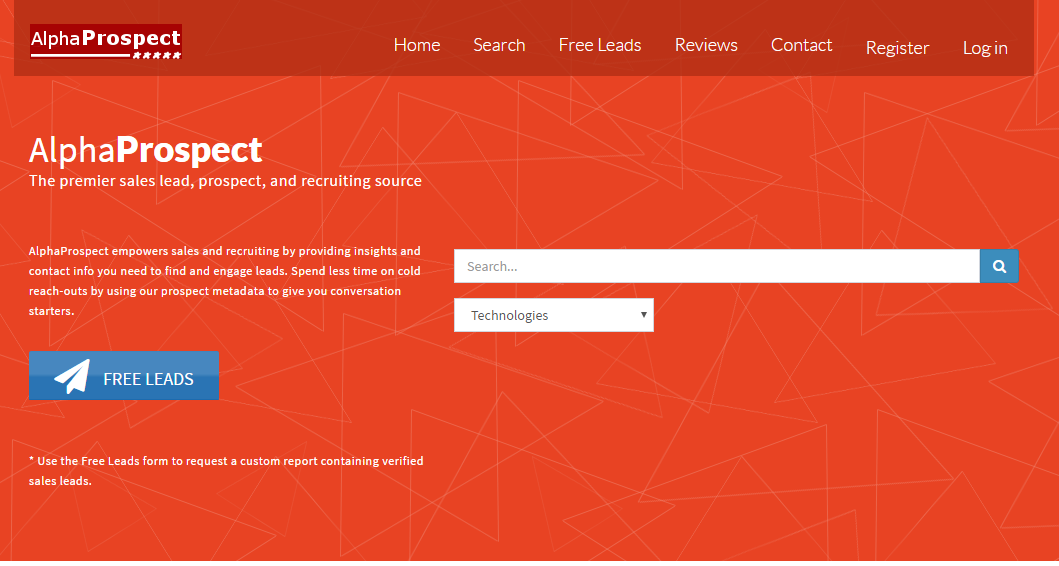Image resolution: width=1059 pixels, height=566 pixels.
Task: Click the magnifying glass search button
Action: point(999,266)
